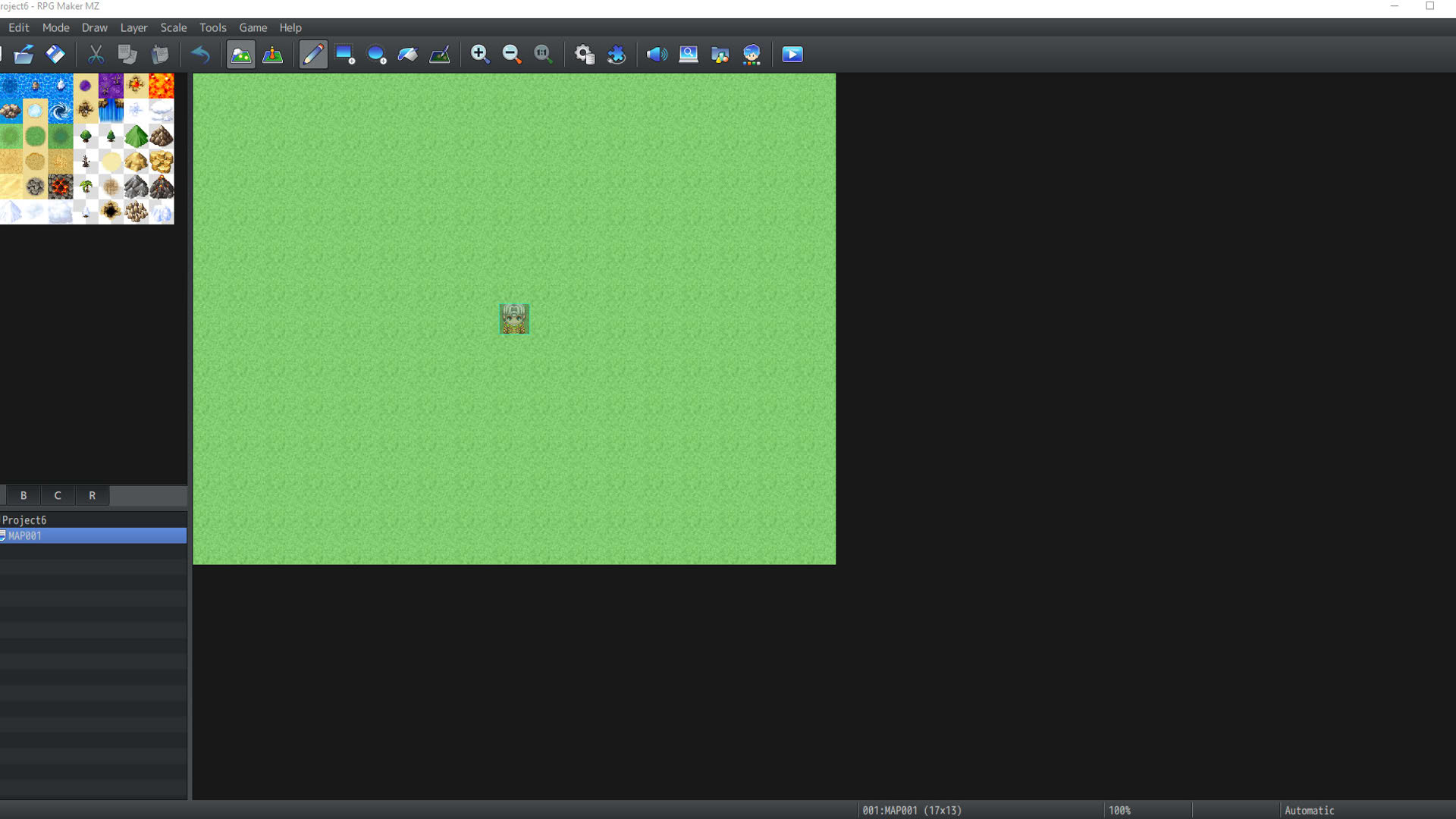Viewport: 1456px width, 819px height.
Task: Select the Ellipse drawing tool
Action: tap(376, 55)
